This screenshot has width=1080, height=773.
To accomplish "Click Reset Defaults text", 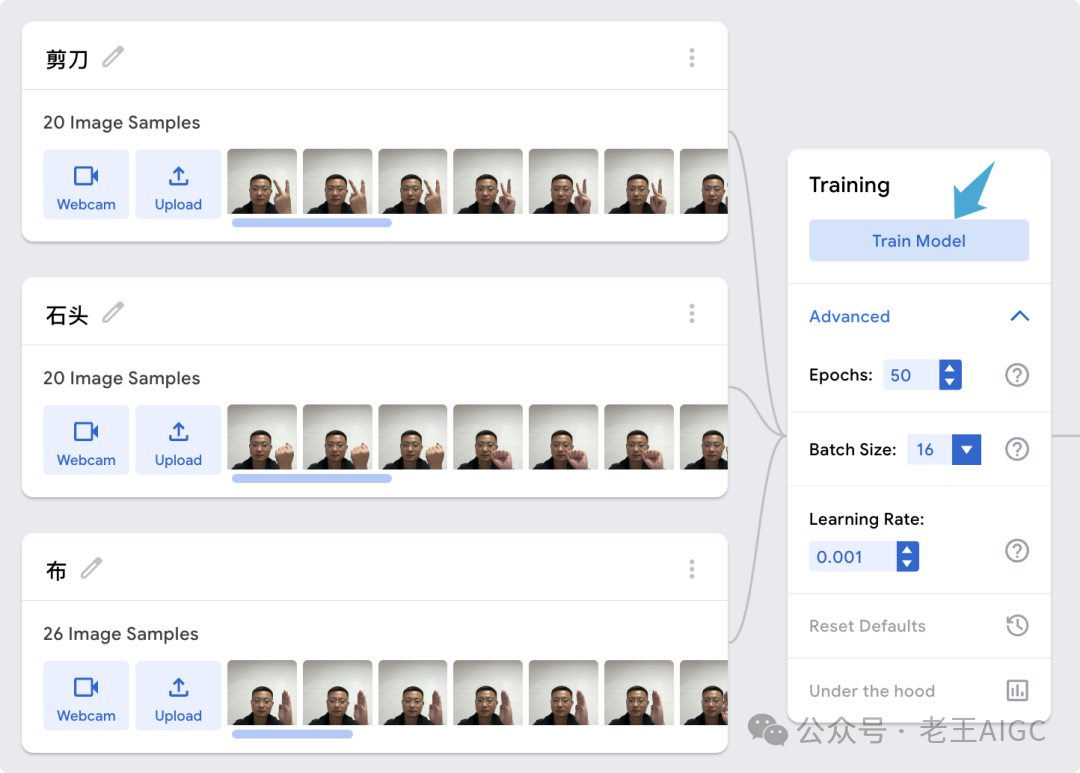I will 867,626.
